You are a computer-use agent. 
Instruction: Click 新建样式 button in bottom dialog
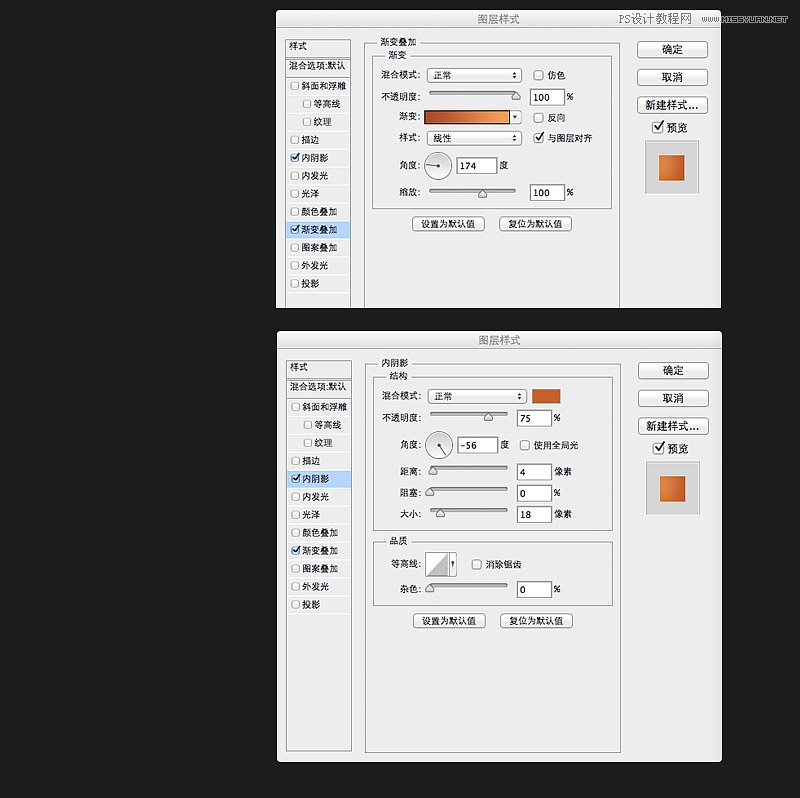(673, 426)
